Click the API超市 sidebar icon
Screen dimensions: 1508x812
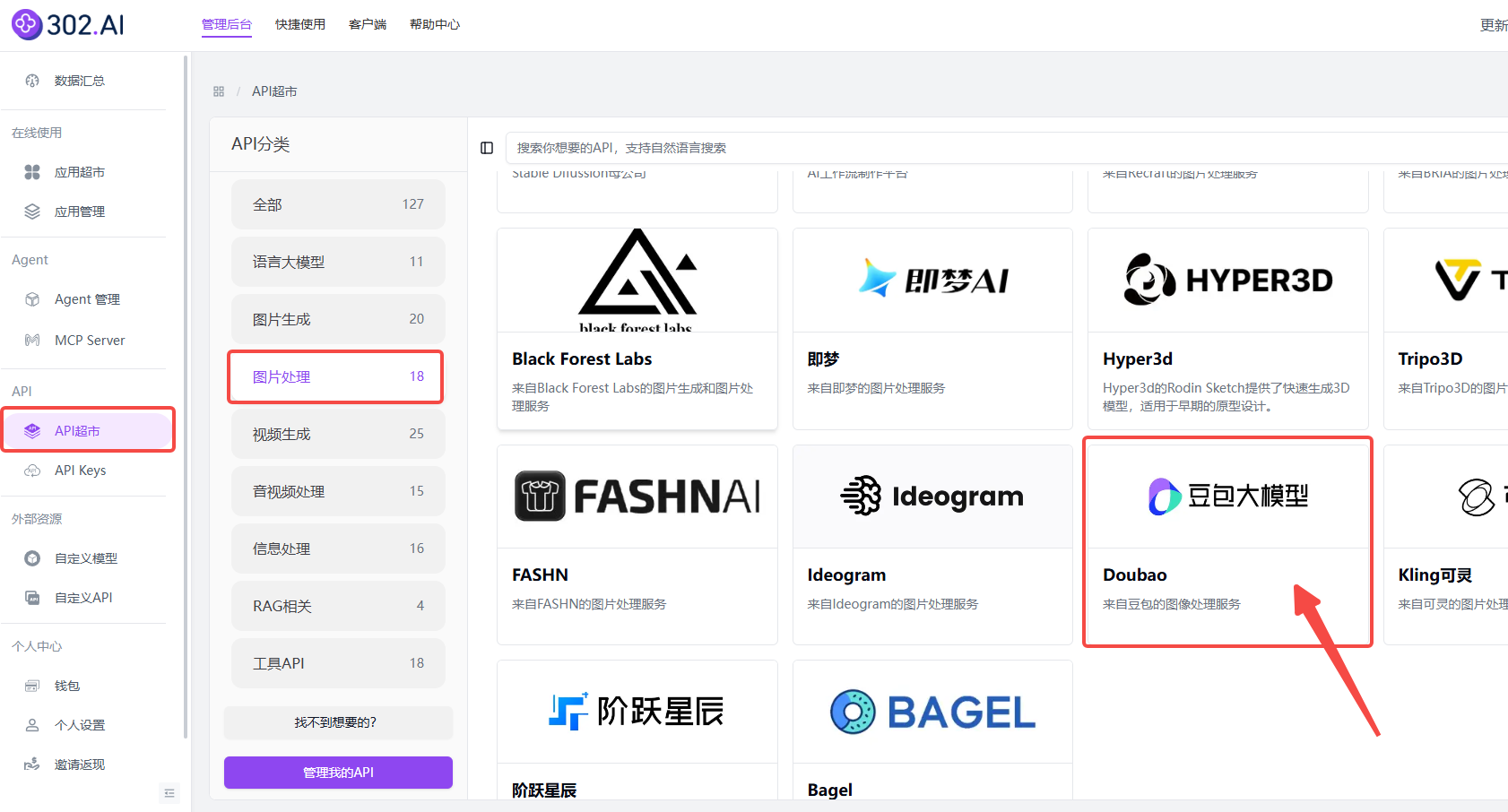(x=32, y=431)
